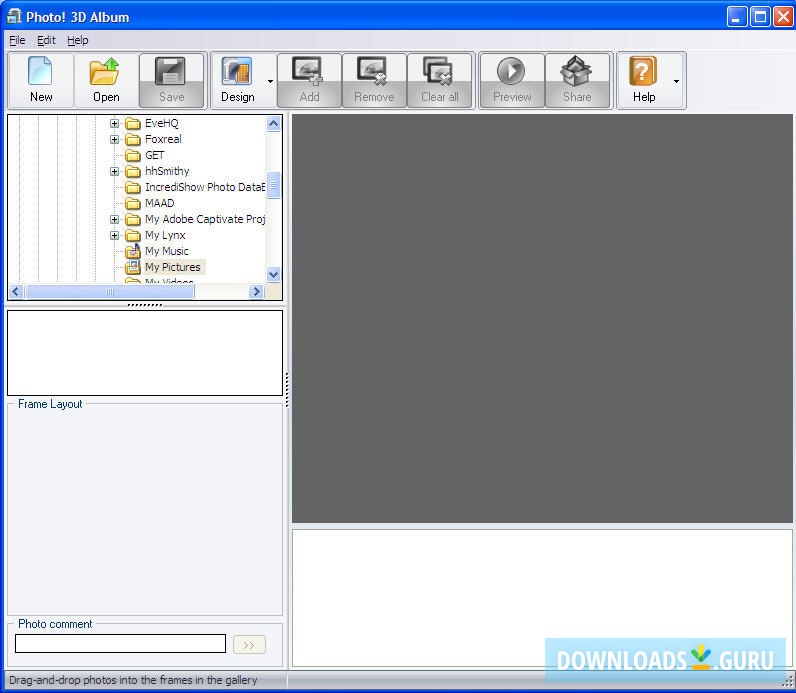Expand the hhSmithy folder node
This screenshot has height=693, width=796.
[114, 172]
